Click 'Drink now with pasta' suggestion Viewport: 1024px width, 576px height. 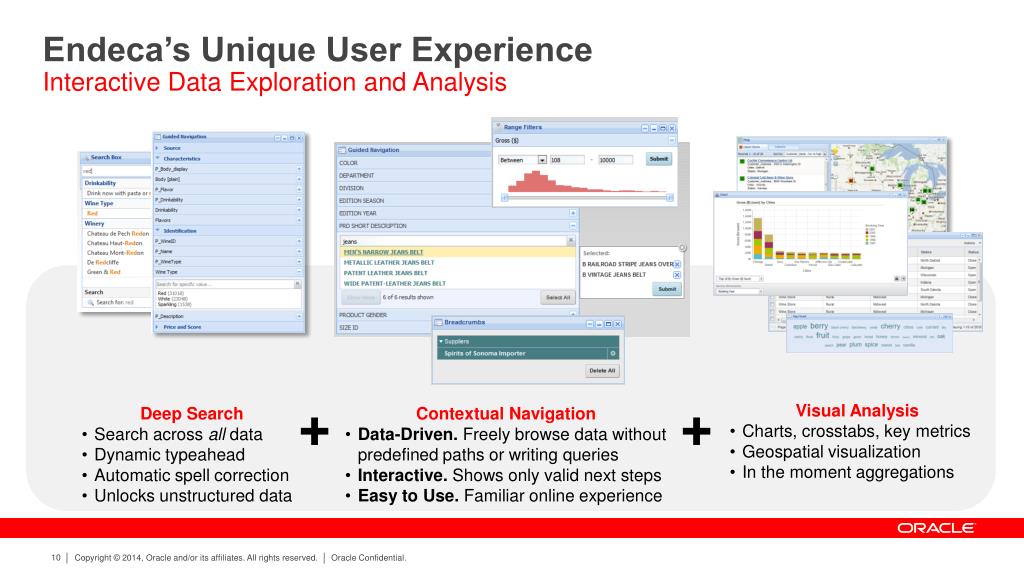118,193
